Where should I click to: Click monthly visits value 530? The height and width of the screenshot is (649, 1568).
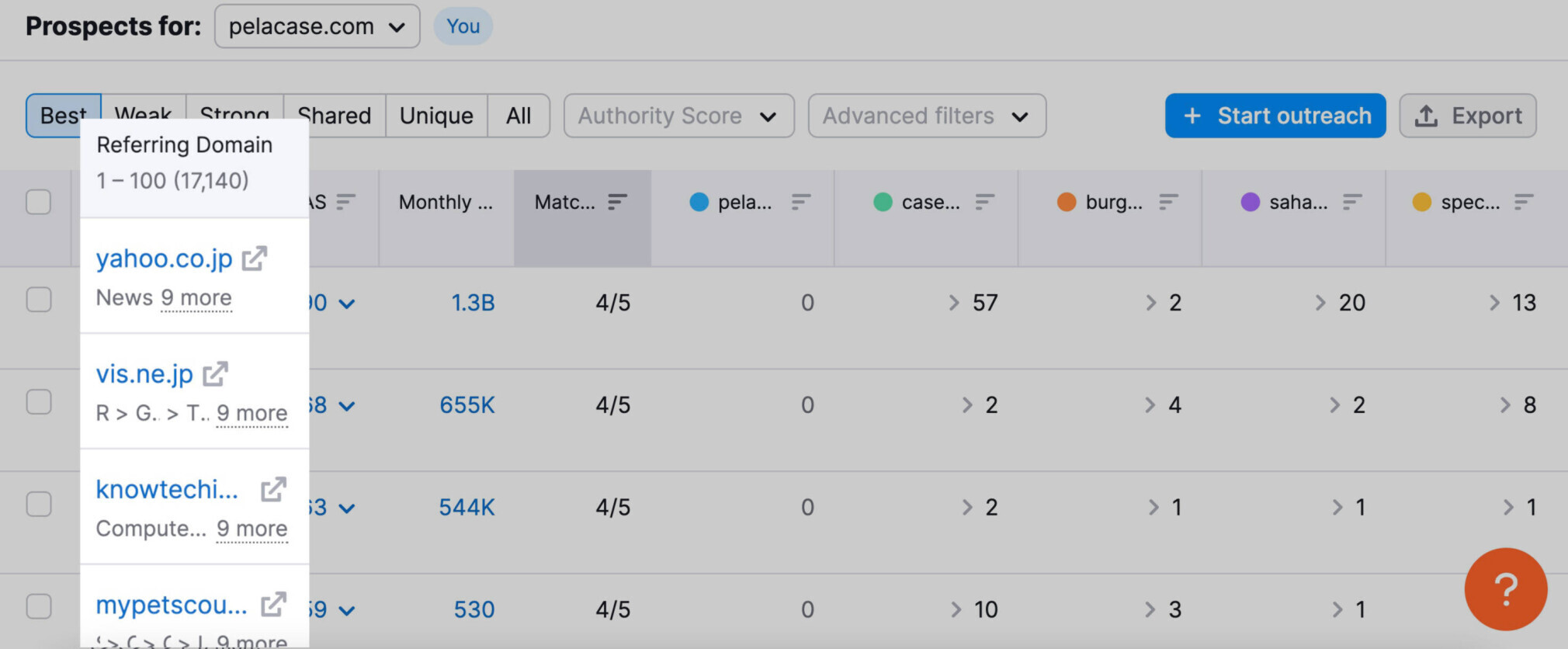pyautogui.click(x=474, y=610)
